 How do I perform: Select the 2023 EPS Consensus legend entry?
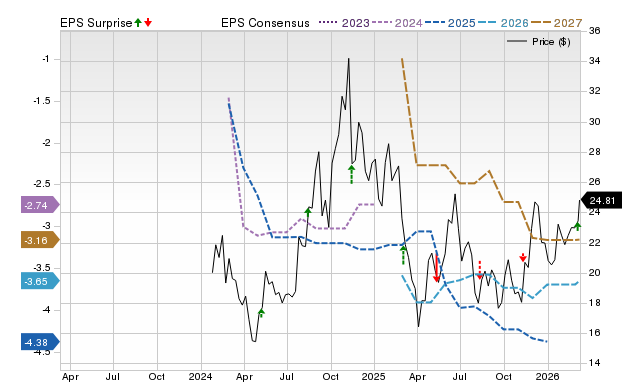344,23
